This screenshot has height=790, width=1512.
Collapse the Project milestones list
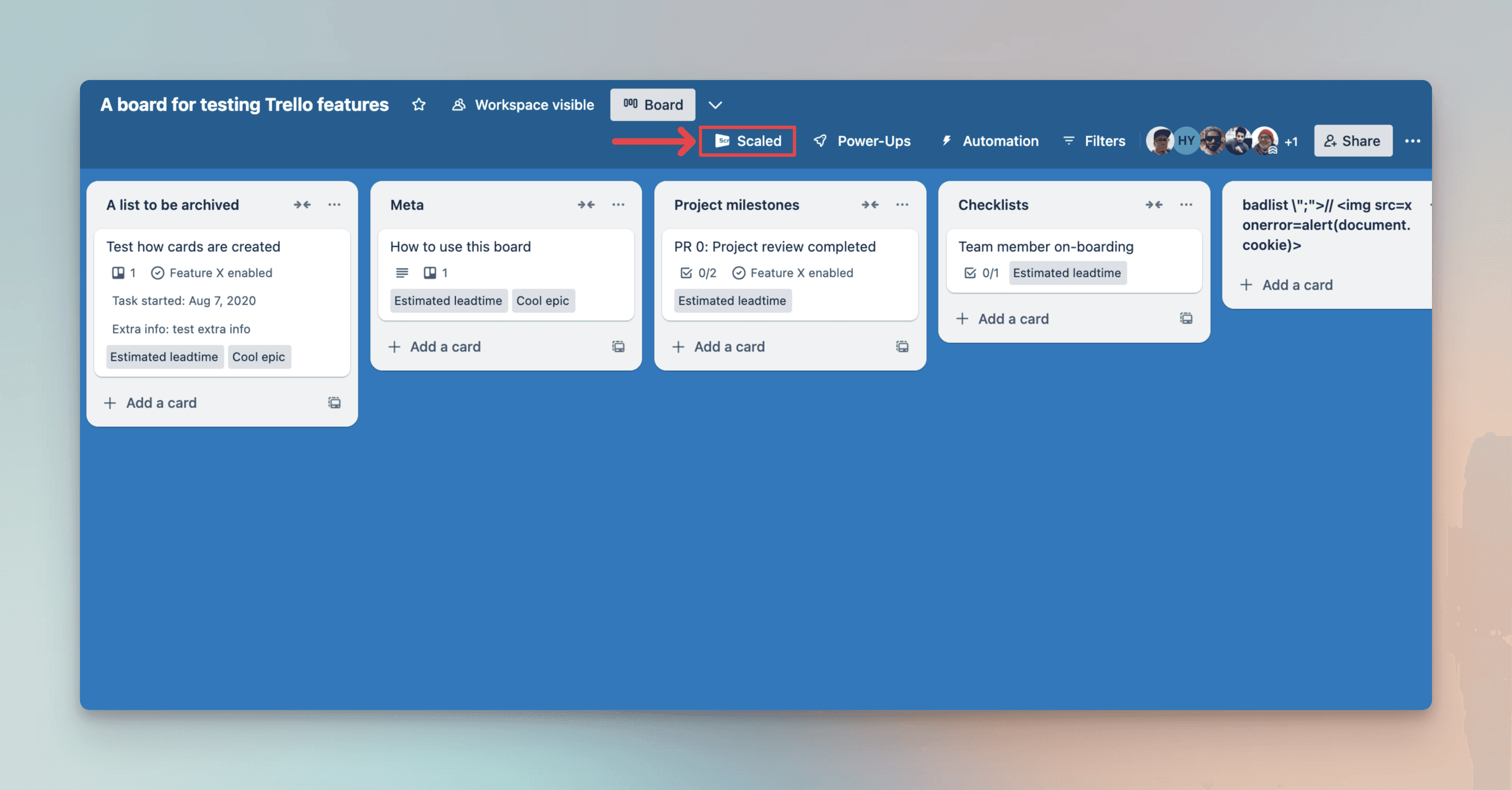tap(870, 205)
